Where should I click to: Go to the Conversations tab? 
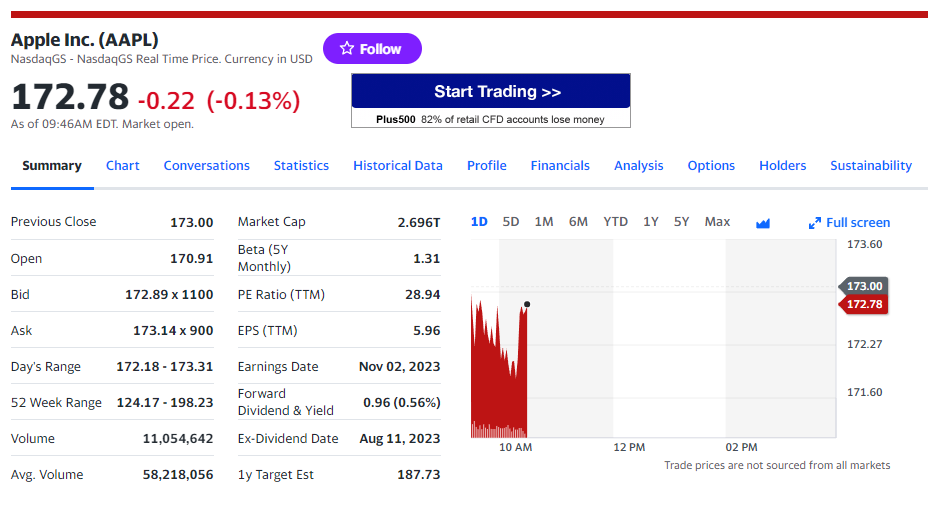[x=207, y=166]
